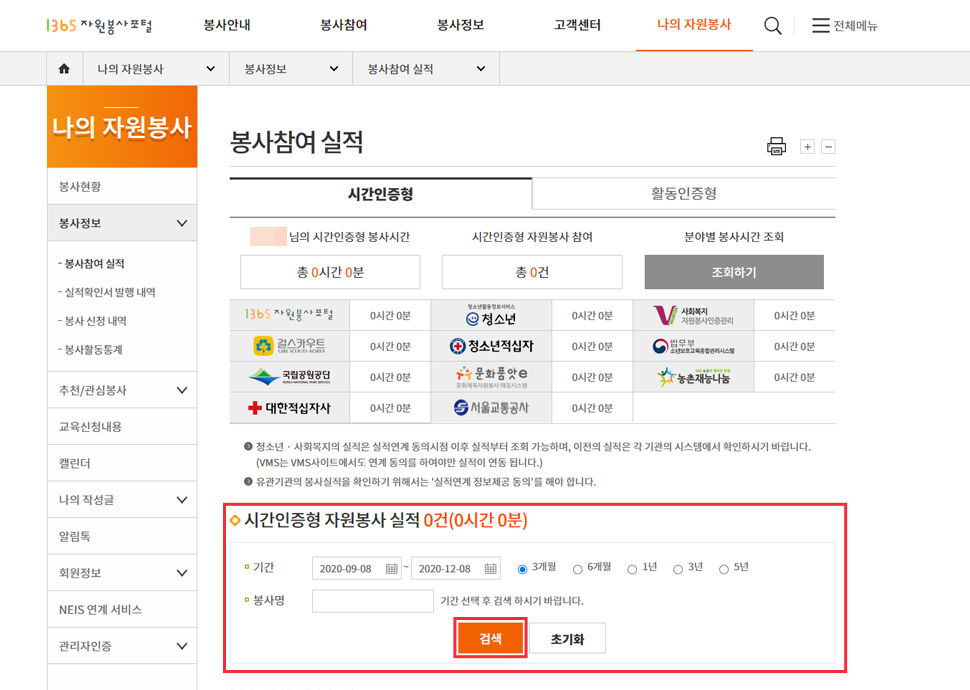Open 봉사 신청 내역 sidebar link
970x690 pixels.
coord(95,321)
